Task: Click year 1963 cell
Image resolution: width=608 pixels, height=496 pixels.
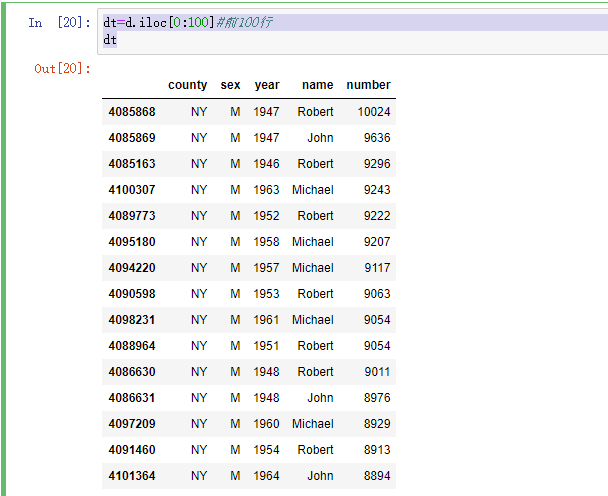Action: coord(266,190)
